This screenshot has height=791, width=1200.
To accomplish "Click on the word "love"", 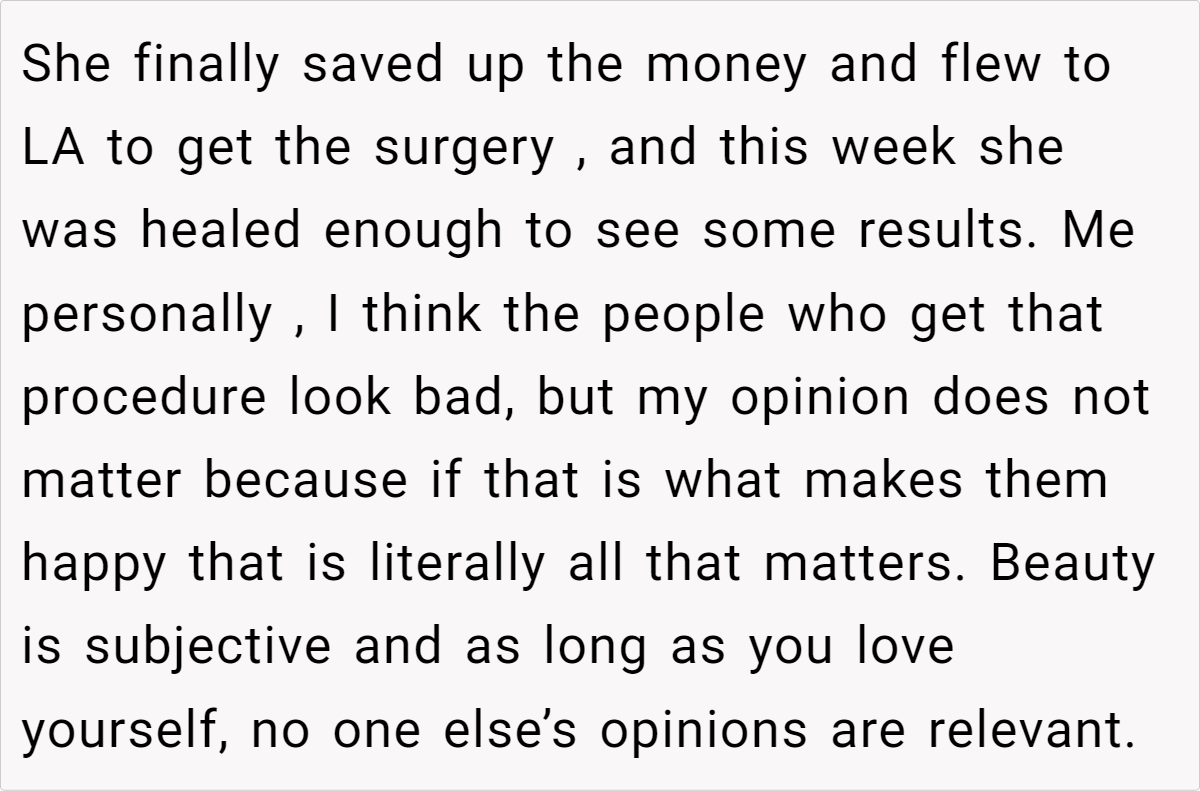I will (x=905, y=648).
